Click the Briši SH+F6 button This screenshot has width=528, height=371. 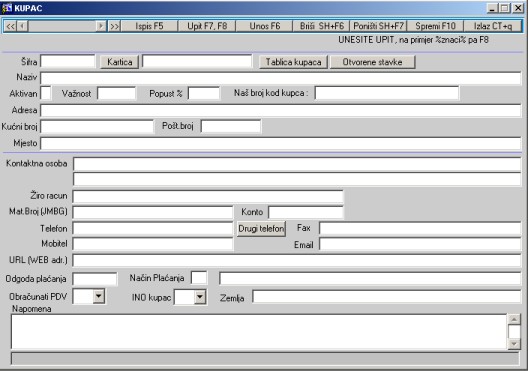[x=322, y=26]
